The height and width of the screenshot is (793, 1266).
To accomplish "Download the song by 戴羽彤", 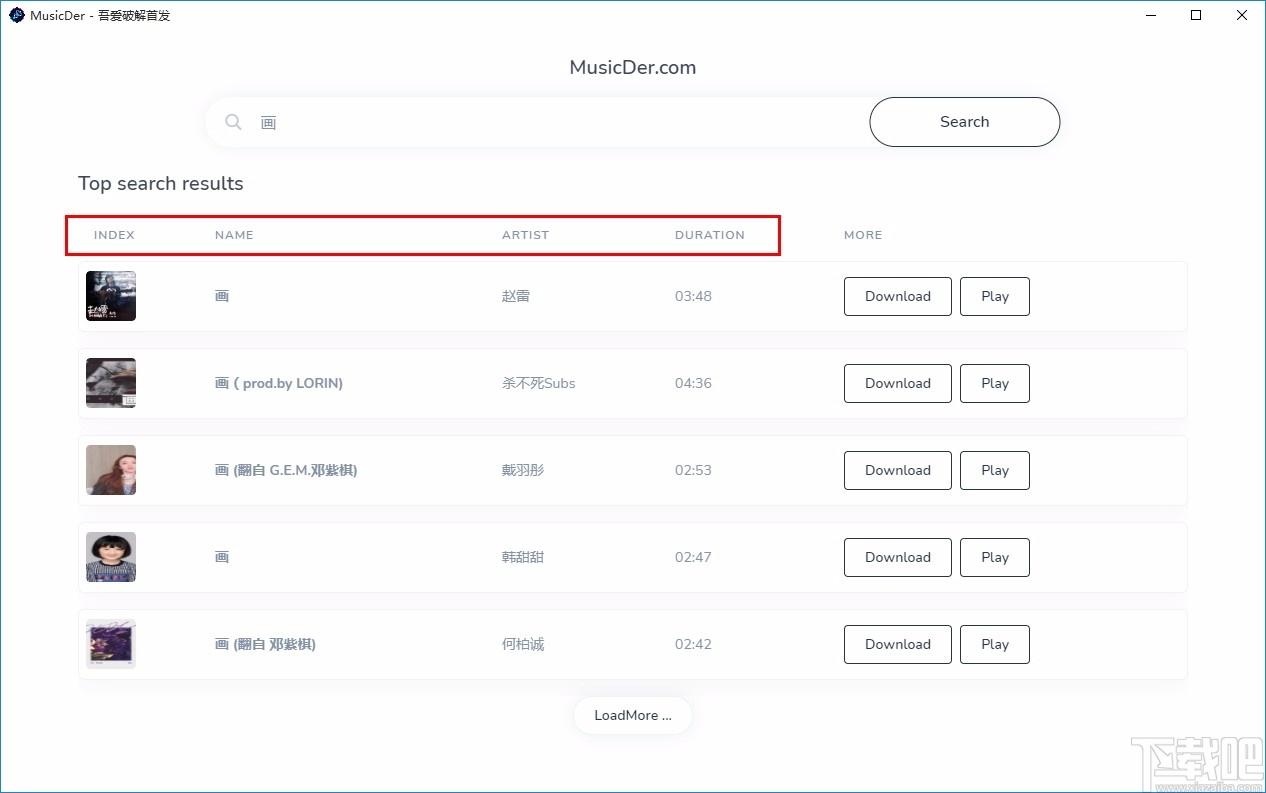I will click(897, 470).
